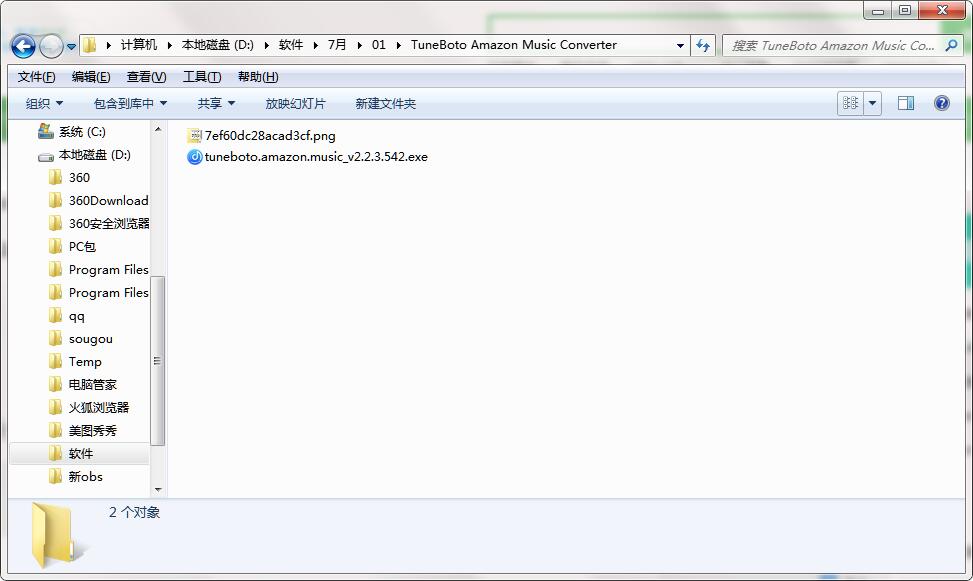Select the 新obs folder in sidebar

click(x=86, y=476)
